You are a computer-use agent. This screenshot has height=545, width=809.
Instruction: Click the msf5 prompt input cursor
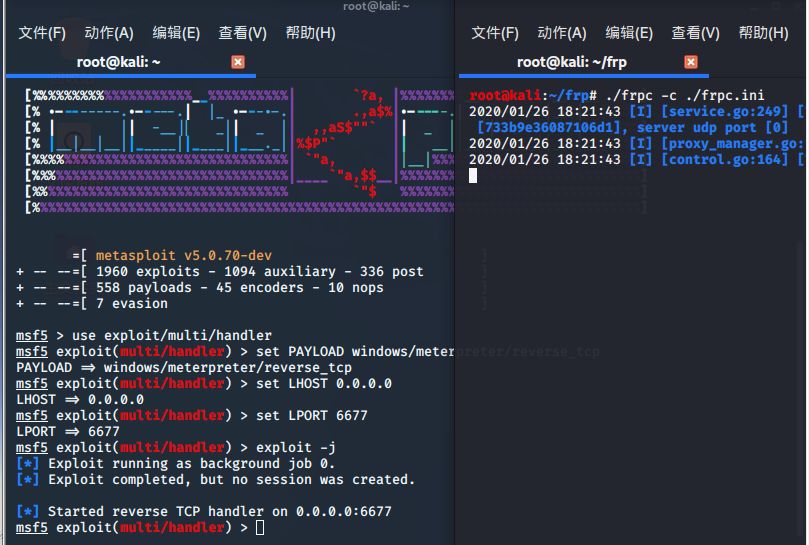[260, 527]
